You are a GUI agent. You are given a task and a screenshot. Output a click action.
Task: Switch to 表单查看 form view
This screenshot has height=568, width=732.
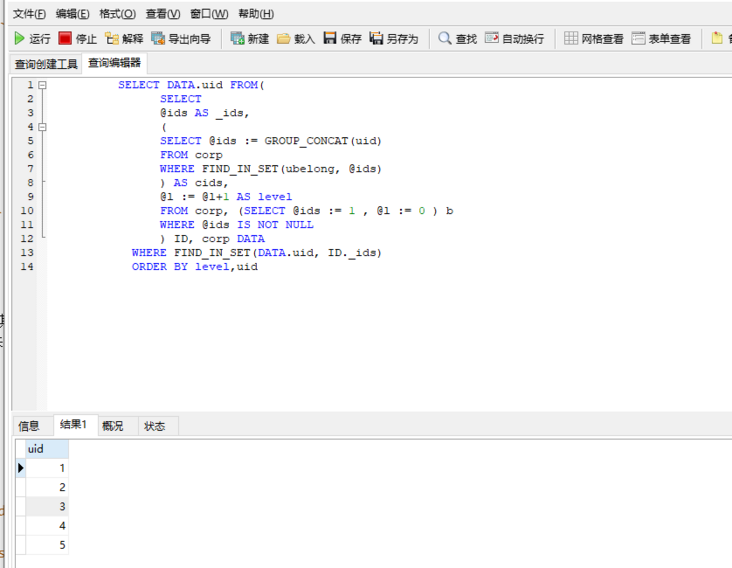tap(661, 39)
